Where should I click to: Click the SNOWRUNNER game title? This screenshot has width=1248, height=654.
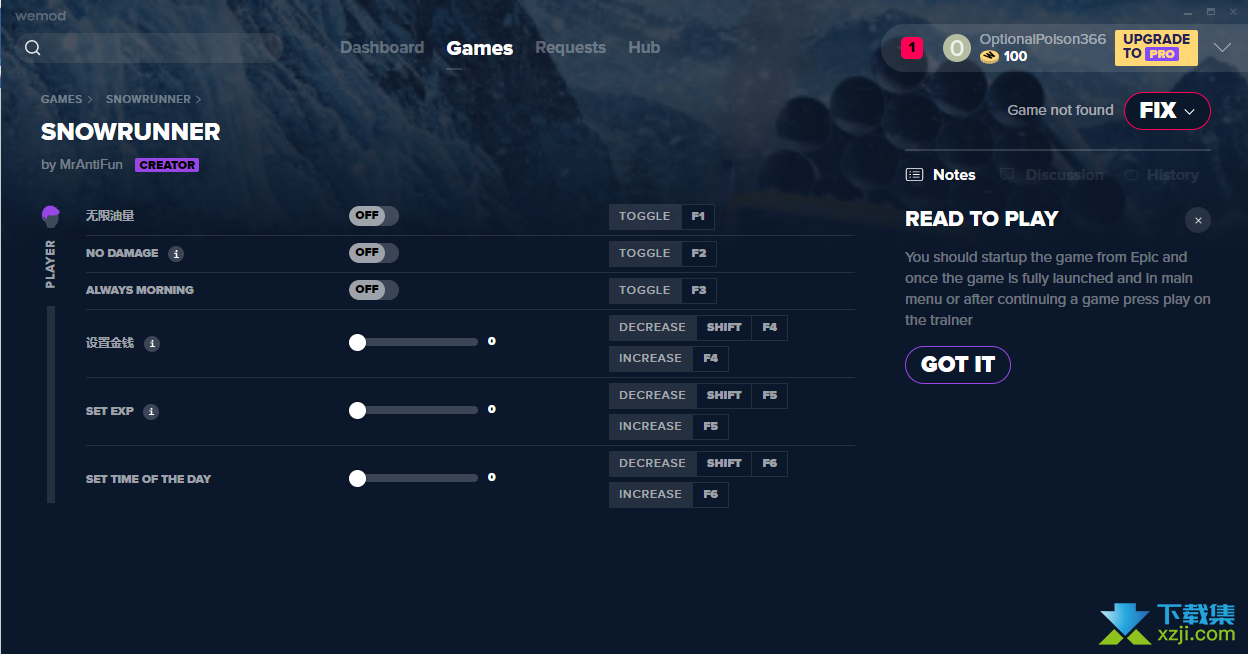(x=131, y=132)
